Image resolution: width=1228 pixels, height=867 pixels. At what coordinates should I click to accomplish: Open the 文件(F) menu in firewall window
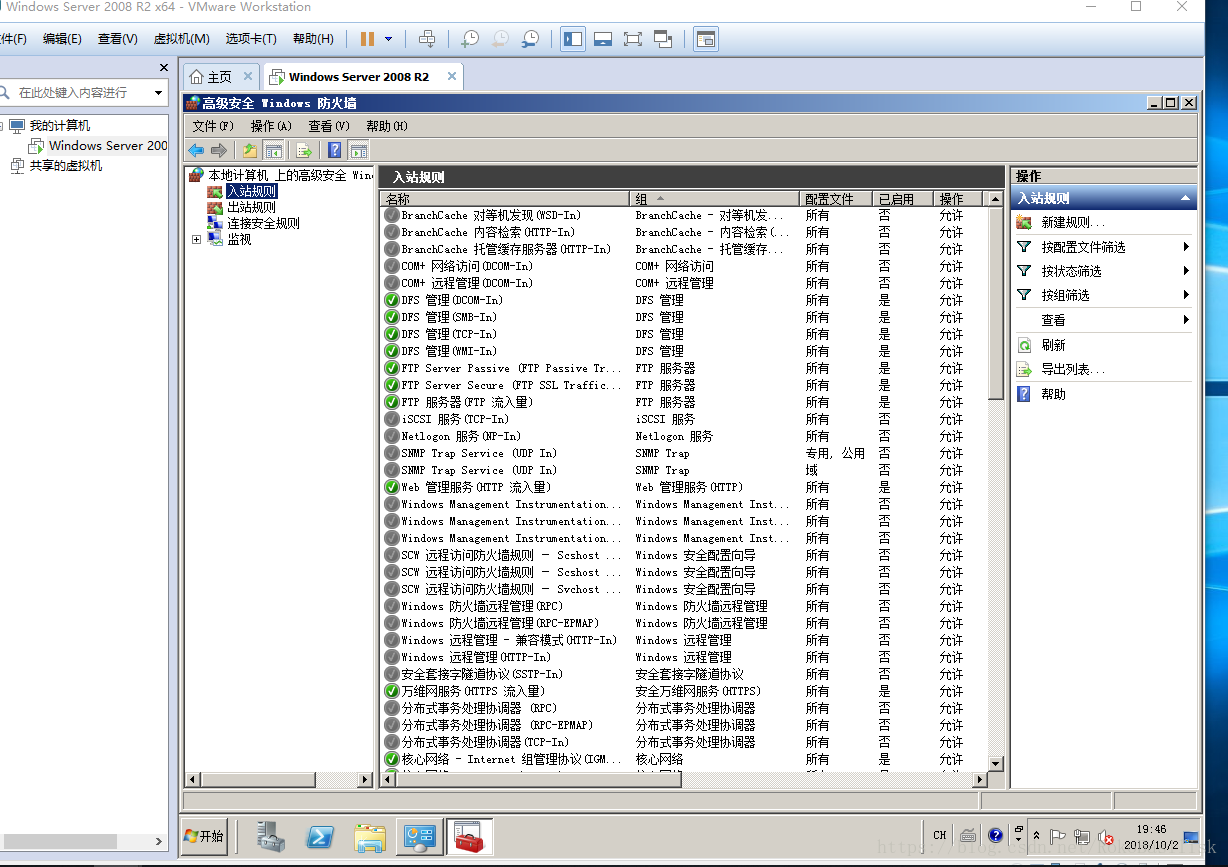(x=212, y=126)
